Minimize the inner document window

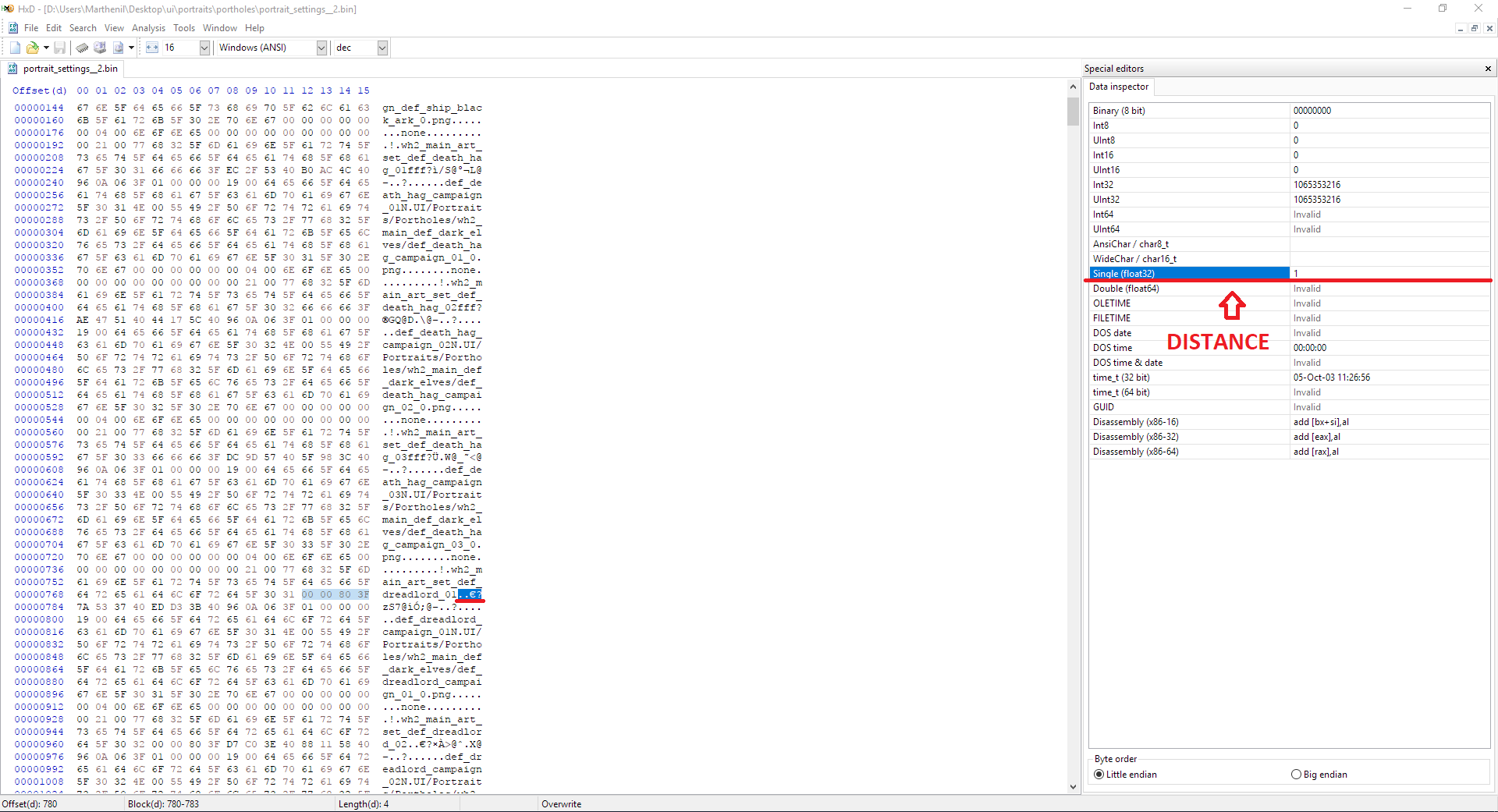click(1460, 28)
